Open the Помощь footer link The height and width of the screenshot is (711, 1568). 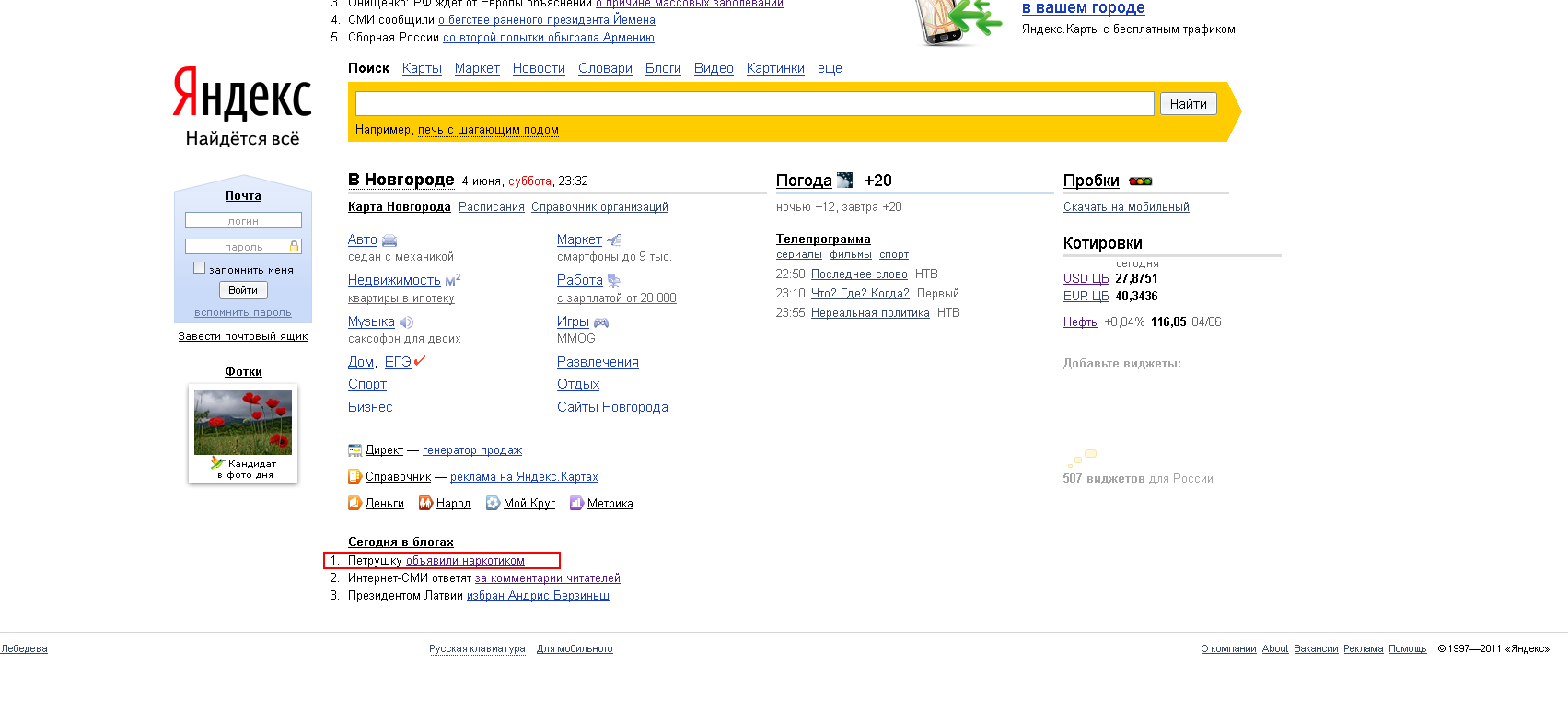(x=1408, y=649)
